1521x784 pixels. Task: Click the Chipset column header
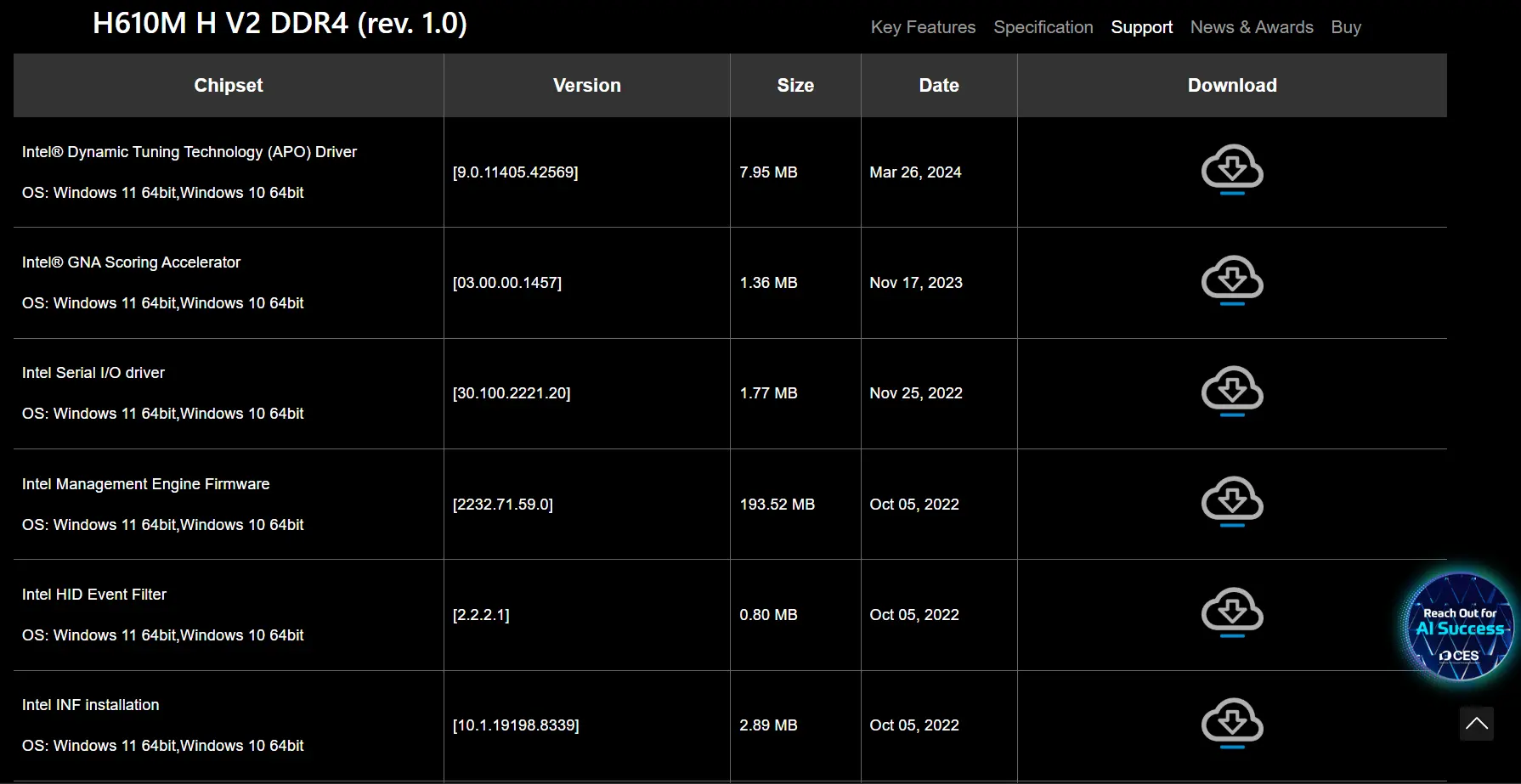click(229, 85)
